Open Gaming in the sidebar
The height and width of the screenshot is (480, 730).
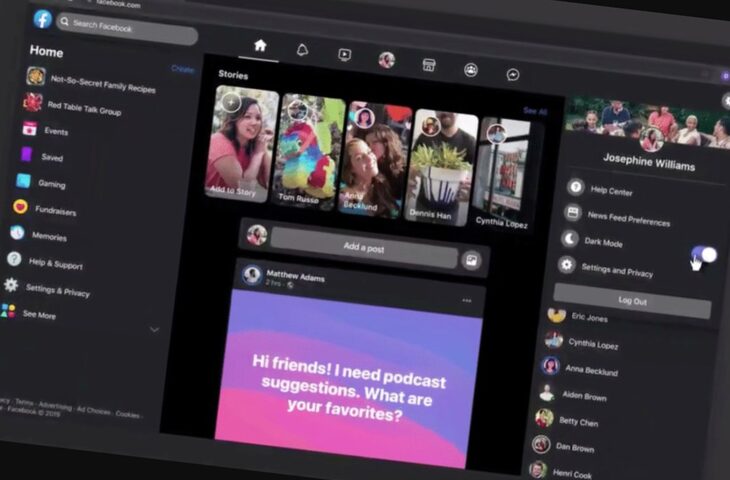41,182
